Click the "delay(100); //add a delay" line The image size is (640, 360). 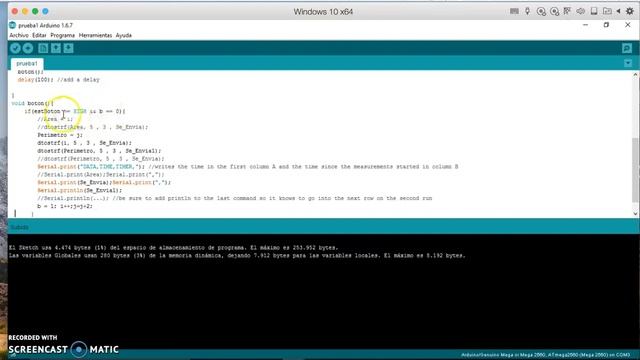click(58, 80)
